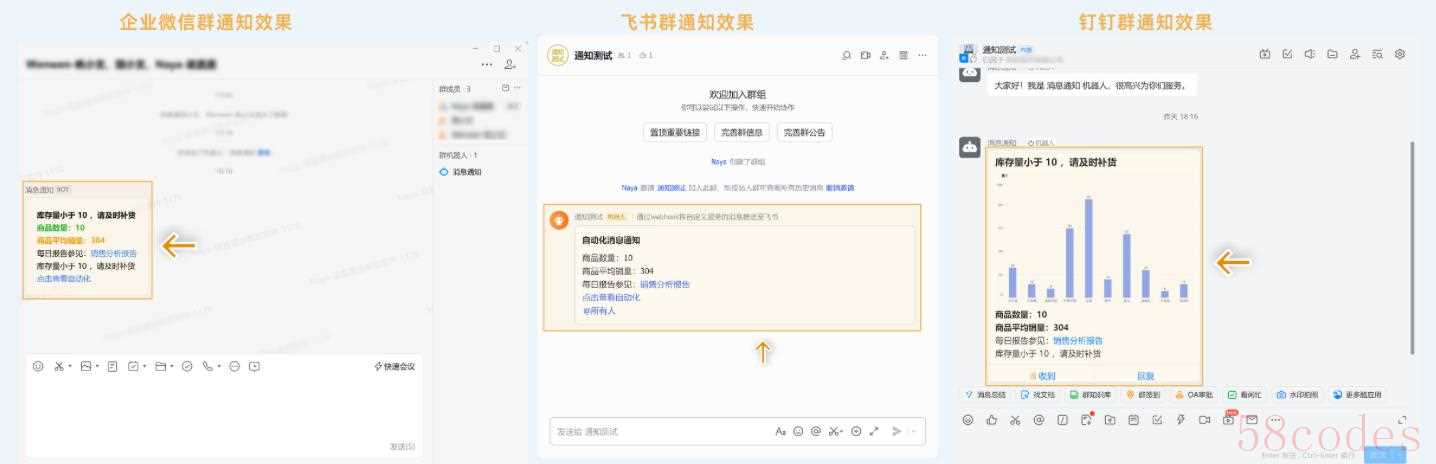
Task: Open Feishu header more options (three dots)
Action: pyautogui.click(x=923, y=55)
